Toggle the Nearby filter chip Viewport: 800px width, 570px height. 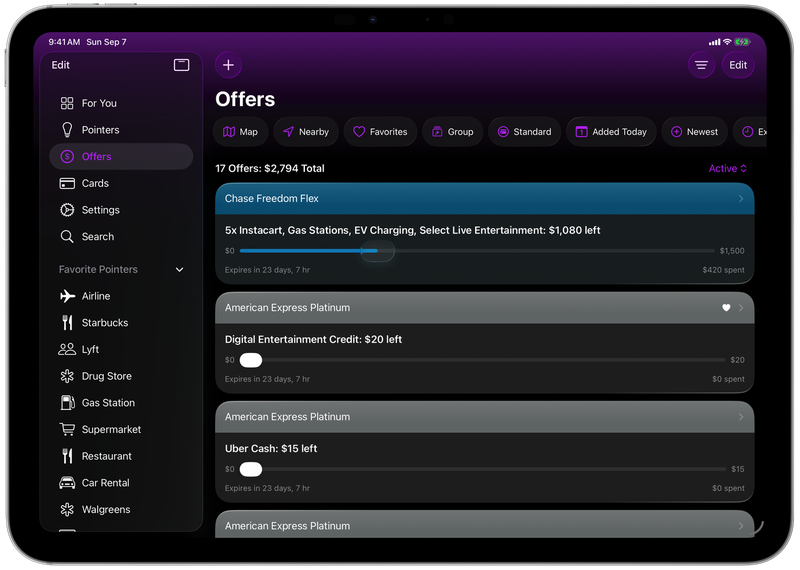306,132
